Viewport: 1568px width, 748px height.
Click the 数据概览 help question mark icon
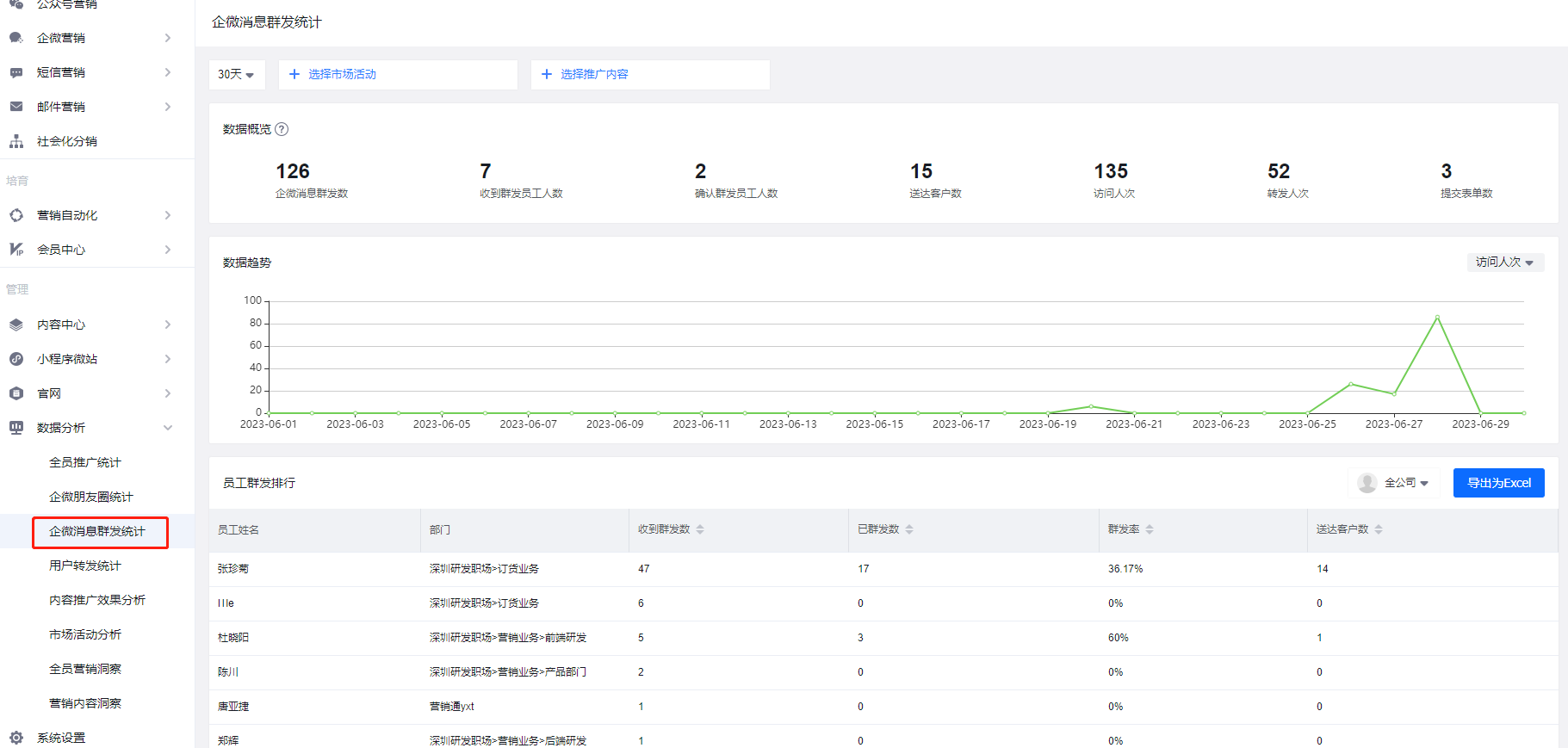tap(282, 129)
